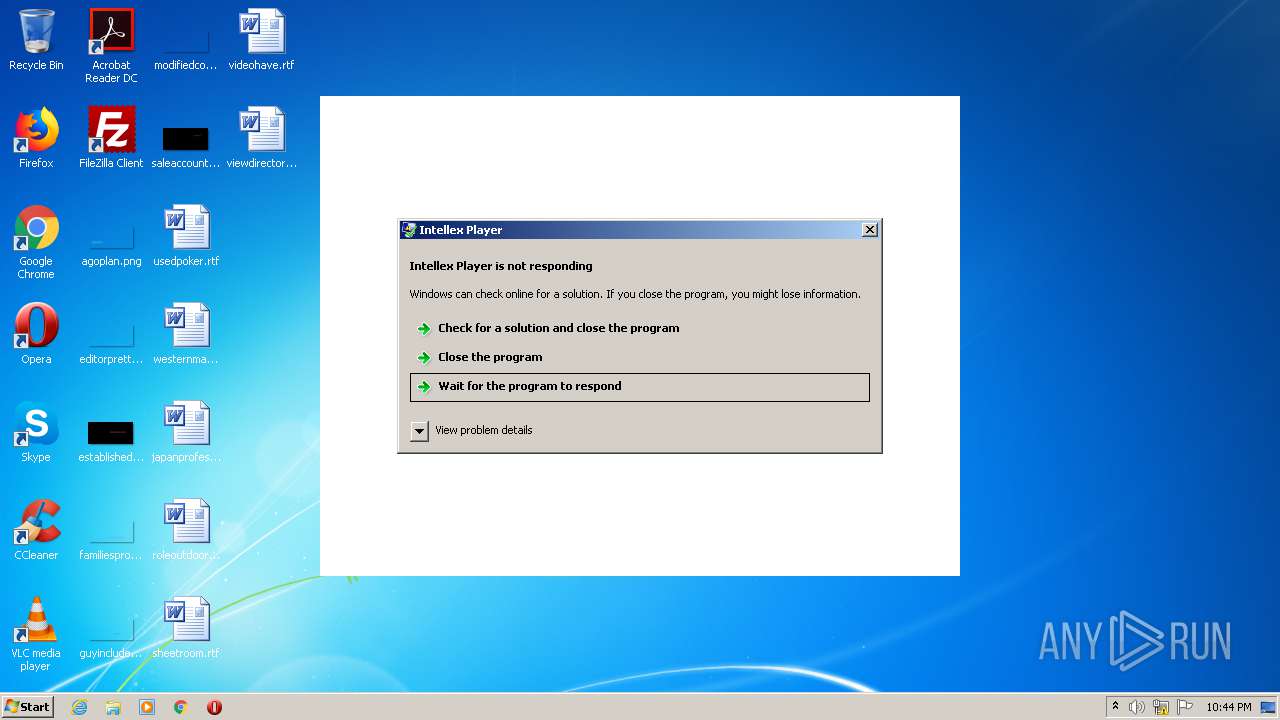Launch Google Chrome desktop shortcut
Screen dimensions: 1280x720
(x=36, y=242)
